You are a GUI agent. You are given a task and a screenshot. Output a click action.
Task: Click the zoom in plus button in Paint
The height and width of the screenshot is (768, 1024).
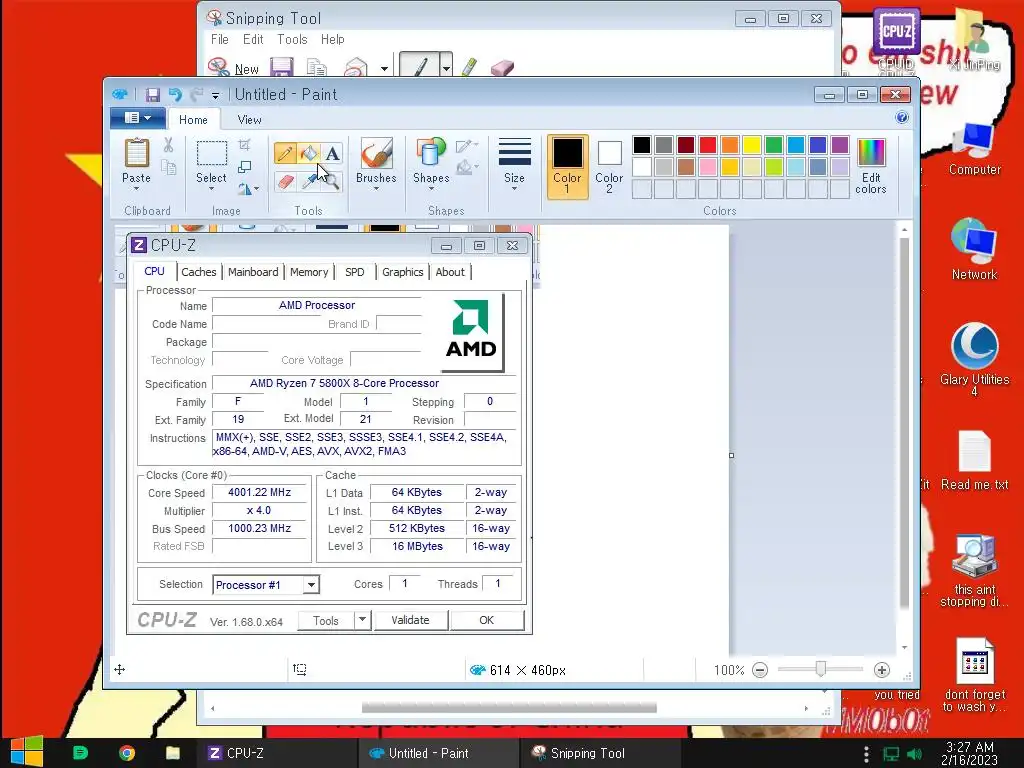click(x=881, y=669)
